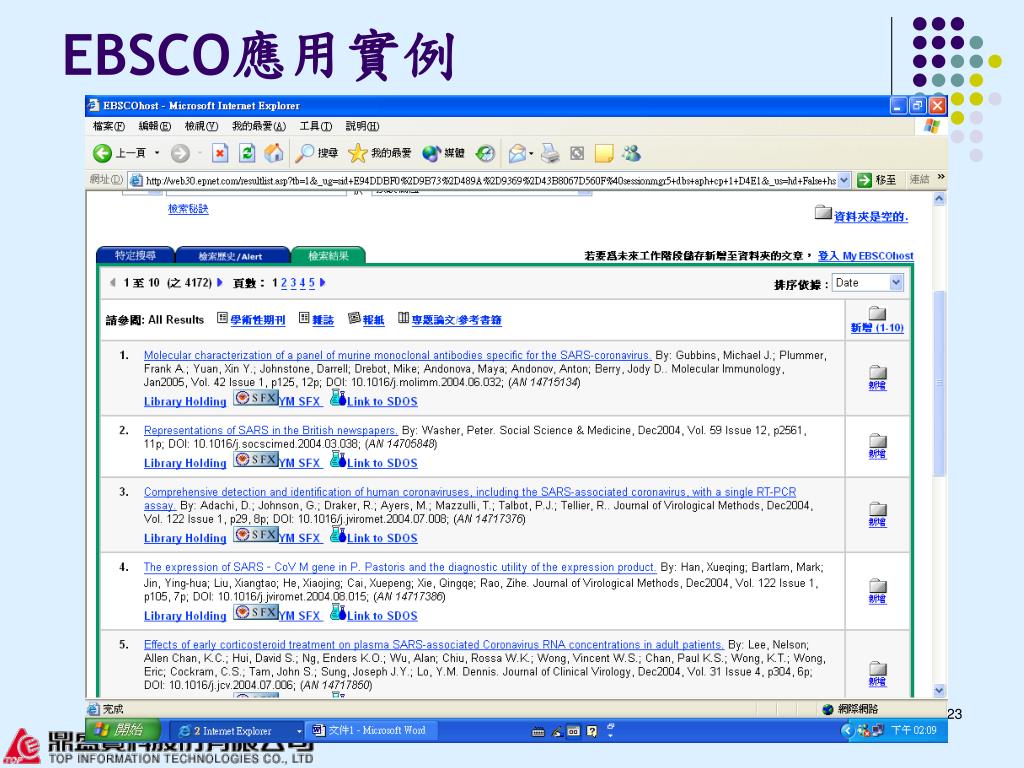Expand the address bar URL dropdown
This screenshot has height=768, width=1024.
[x=844, y=180]
